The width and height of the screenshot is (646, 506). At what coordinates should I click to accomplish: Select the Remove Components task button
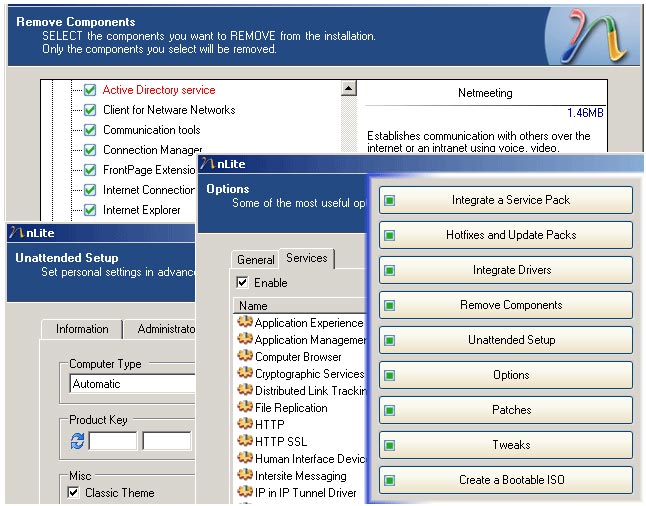tap(506, 305)
